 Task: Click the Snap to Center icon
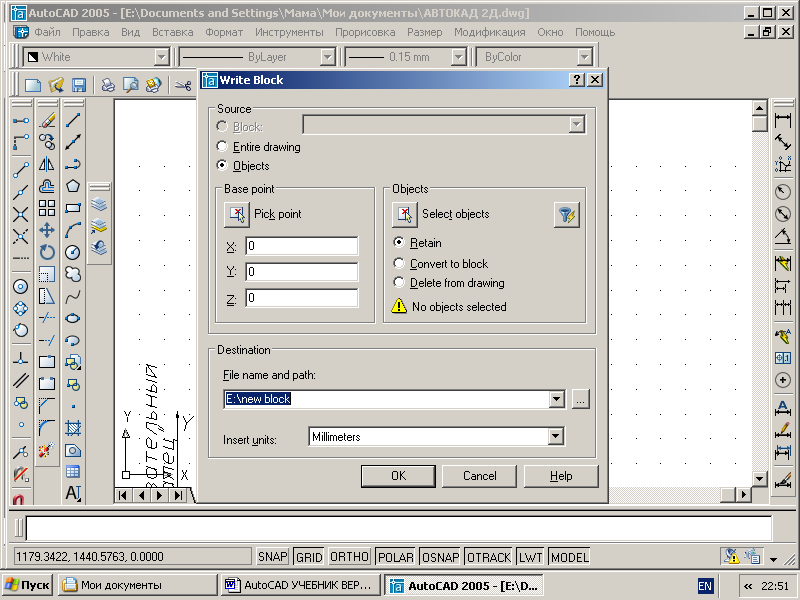coord(21,287)
